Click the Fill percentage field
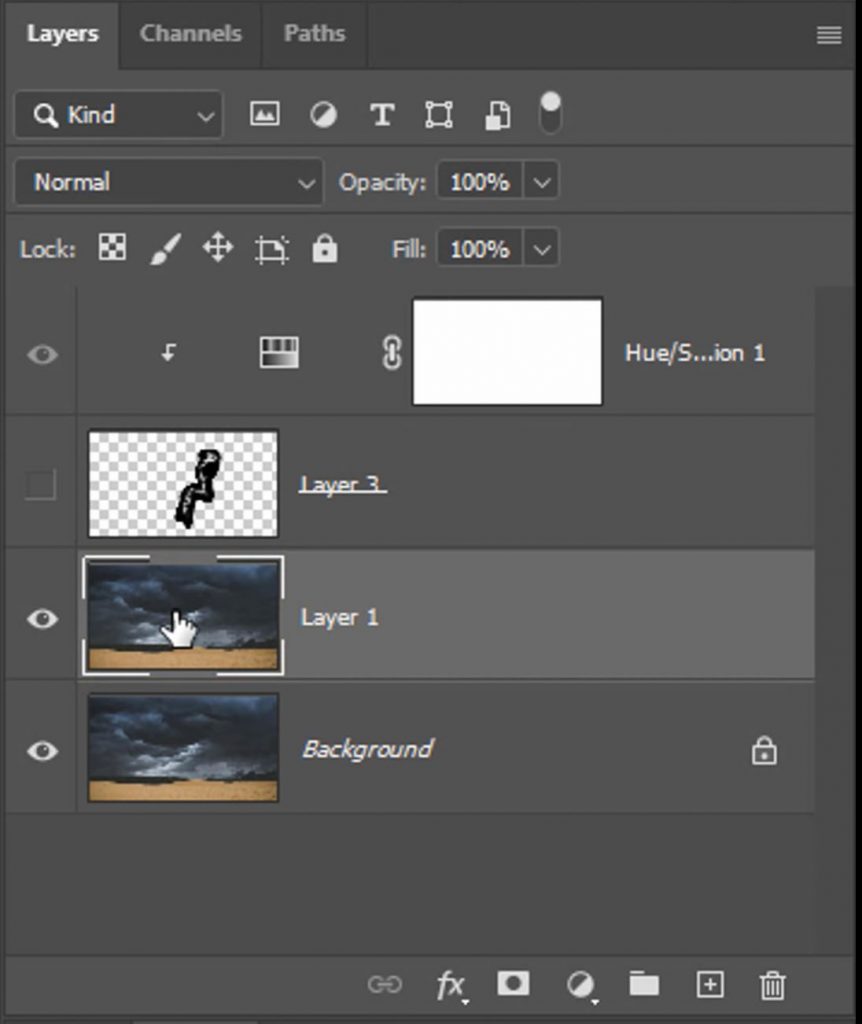862x1024 pixels. coord(479,248)
